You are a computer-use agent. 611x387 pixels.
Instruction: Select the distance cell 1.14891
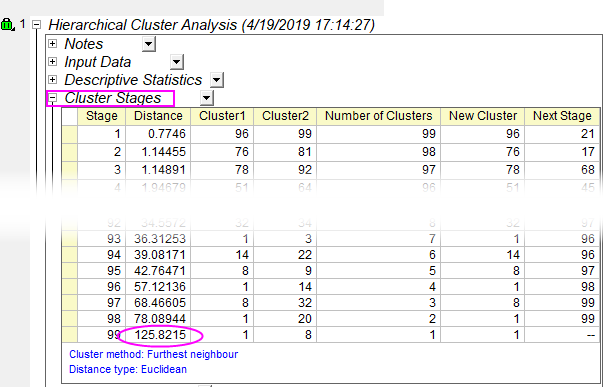click(x=158, y=170)
